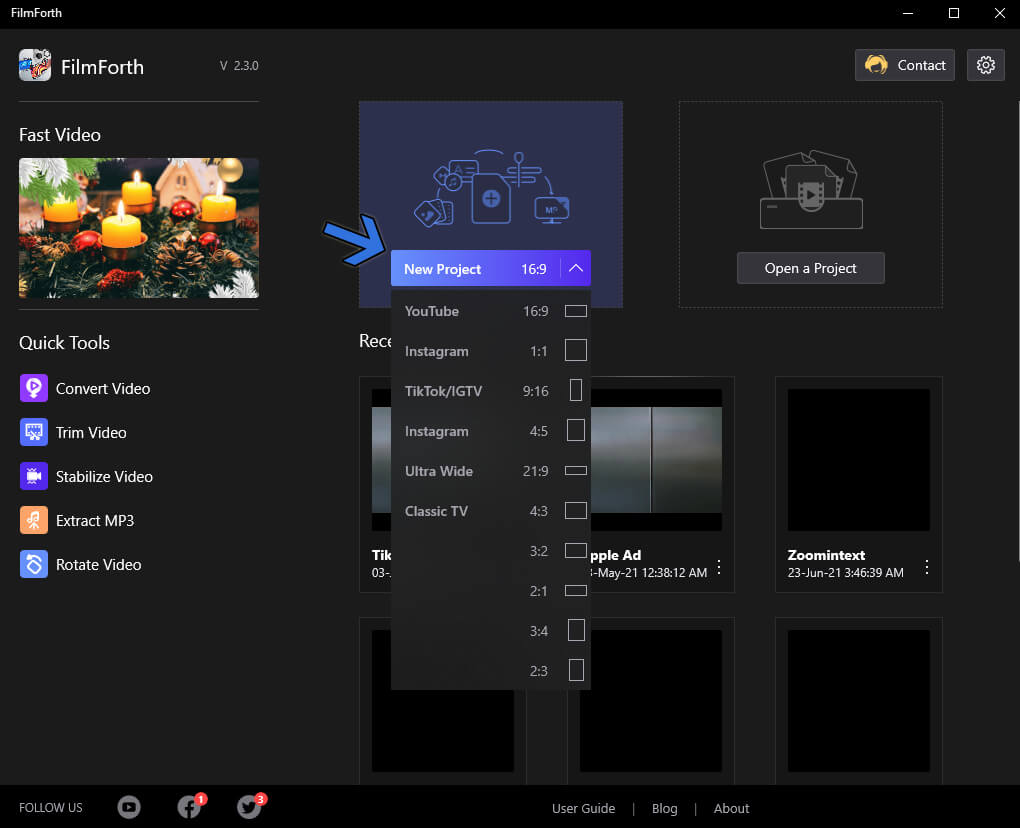Screen dimensions: 1020x828
Task: Select Instagram 4:5 aspect ratio
Action: click(x=491, y=431)
